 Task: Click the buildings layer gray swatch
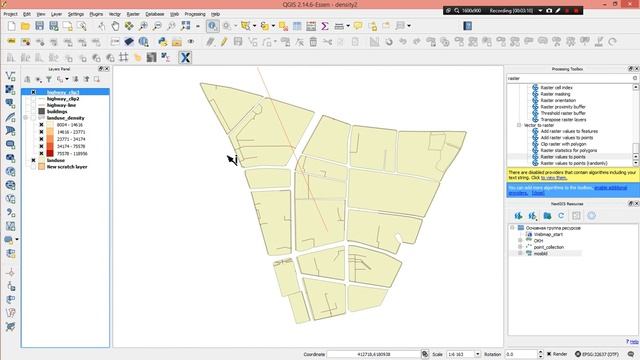(42, 111)
